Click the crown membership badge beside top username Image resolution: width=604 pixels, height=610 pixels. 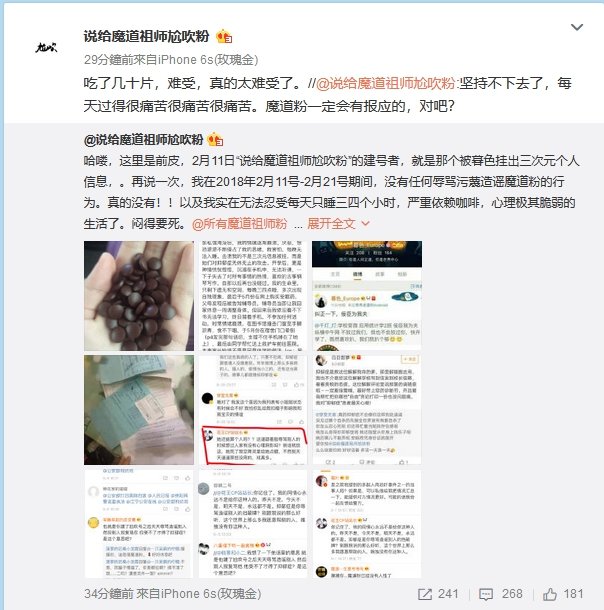(x=224, y=37)
